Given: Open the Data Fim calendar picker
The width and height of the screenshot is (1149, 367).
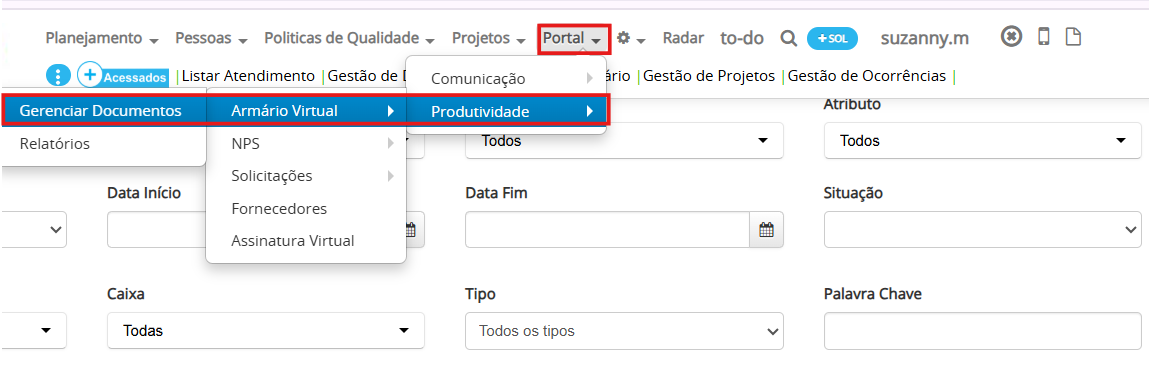Looking at the screenshot, I should [766, 230].
